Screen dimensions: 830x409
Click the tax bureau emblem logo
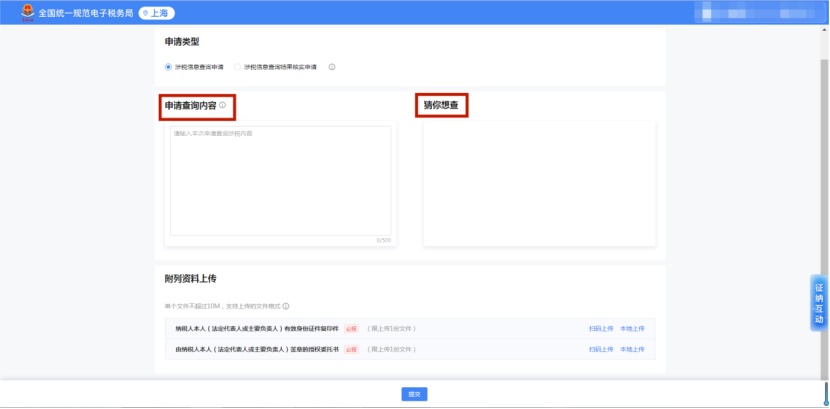(26, 13)
